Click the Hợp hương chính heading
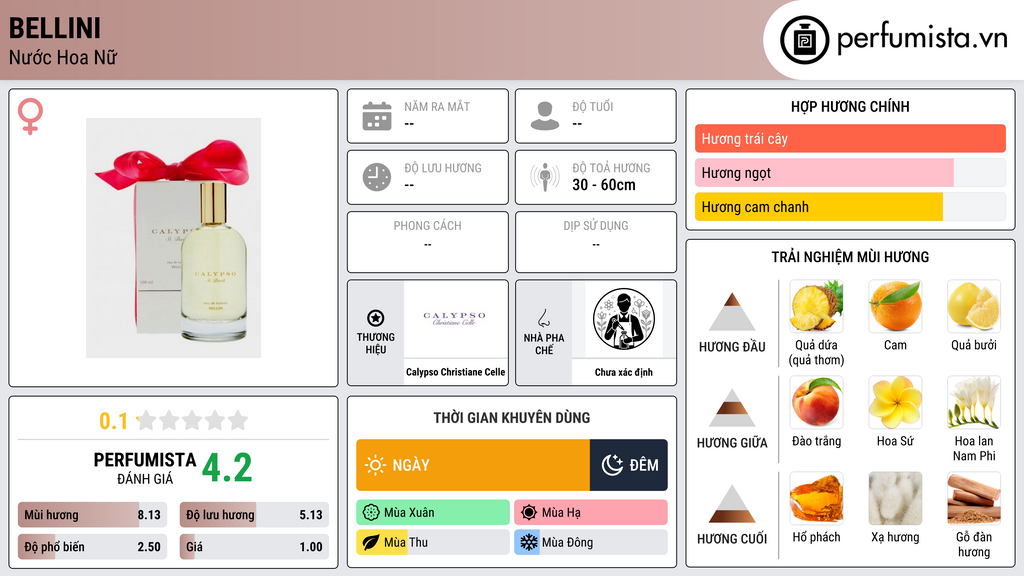The image size is (1024, 576). point(850,106)
